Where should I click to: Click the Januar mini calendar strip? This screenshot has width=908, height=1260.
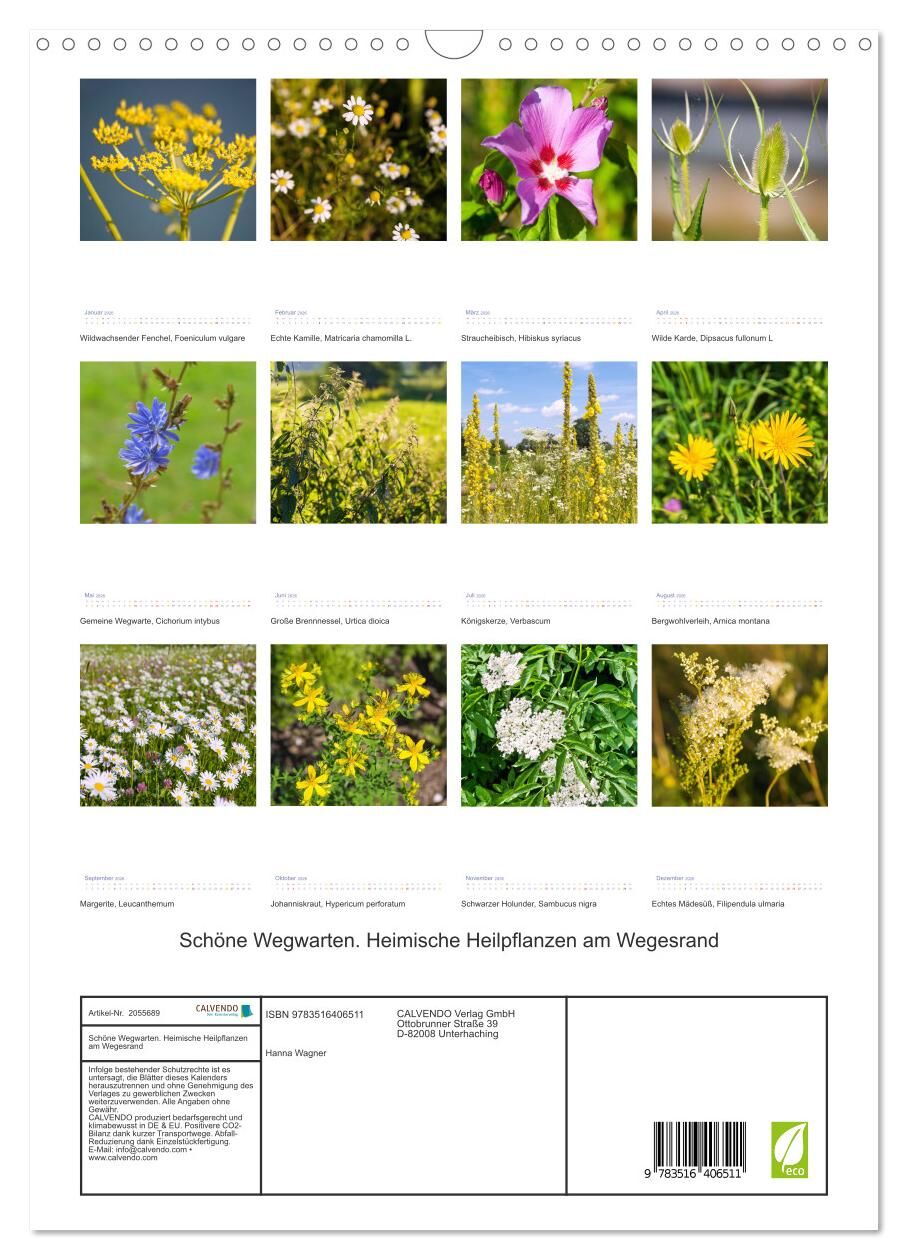click(x=167, y=319)
